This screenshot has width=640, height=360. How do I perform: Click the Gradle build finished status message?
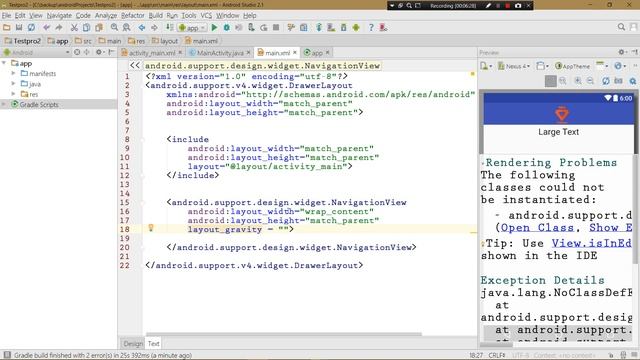point(102,356)
